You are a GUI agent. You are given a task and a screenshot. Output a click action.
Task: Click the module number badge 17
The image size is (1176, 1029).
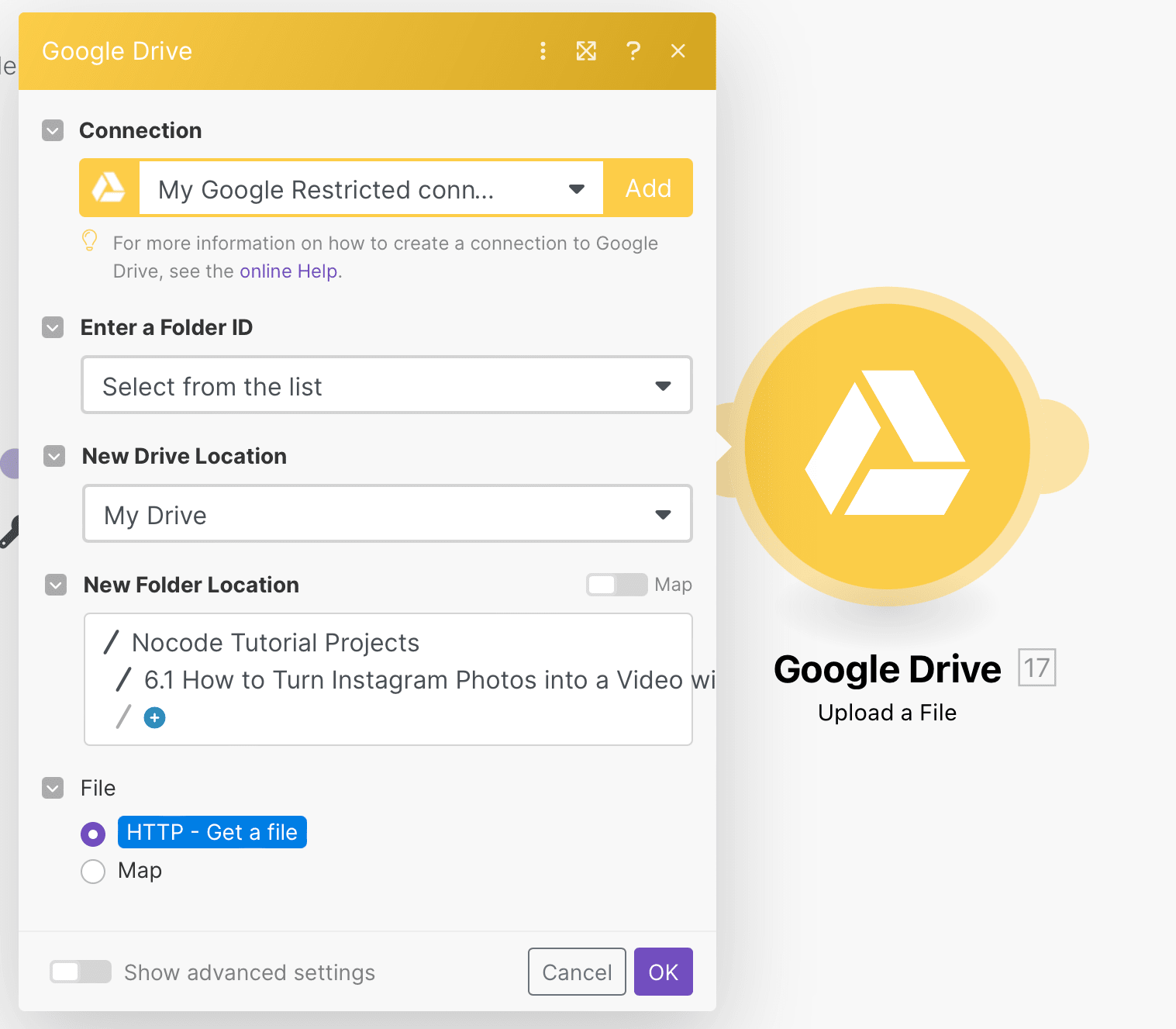coord(1038,667)
